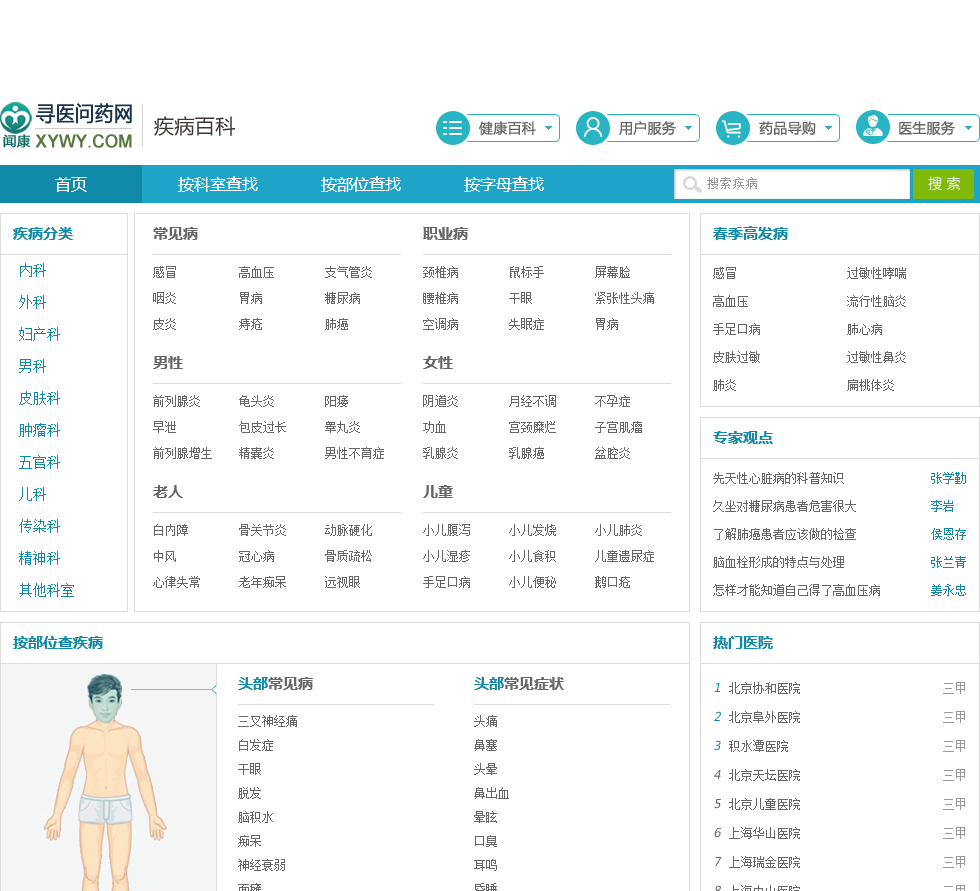The width and height of the screenshot is (980, 891).
Task: Click expert name 侯恩存
Action: tap(948, 534)
